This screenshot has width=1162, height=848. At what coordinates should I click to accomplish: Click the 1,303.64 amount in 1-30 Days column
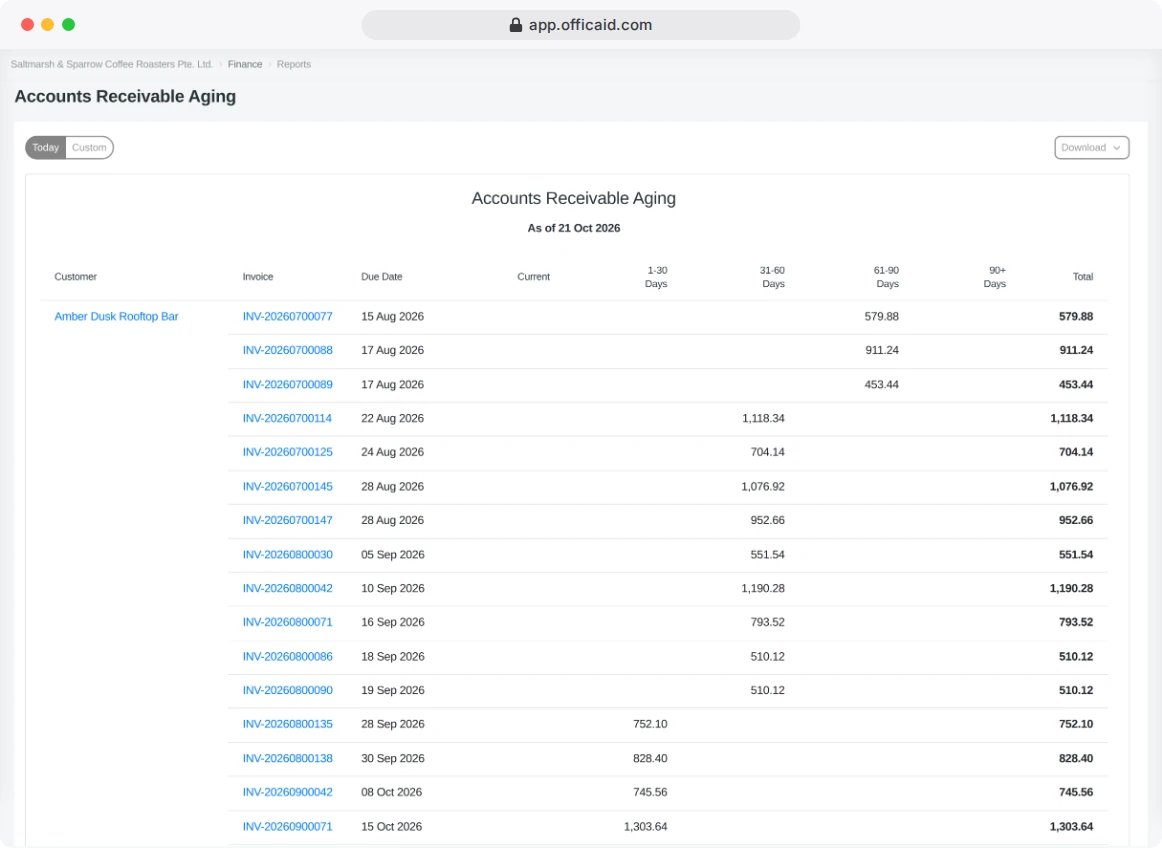pyautogui.click(x=645, y=827)
